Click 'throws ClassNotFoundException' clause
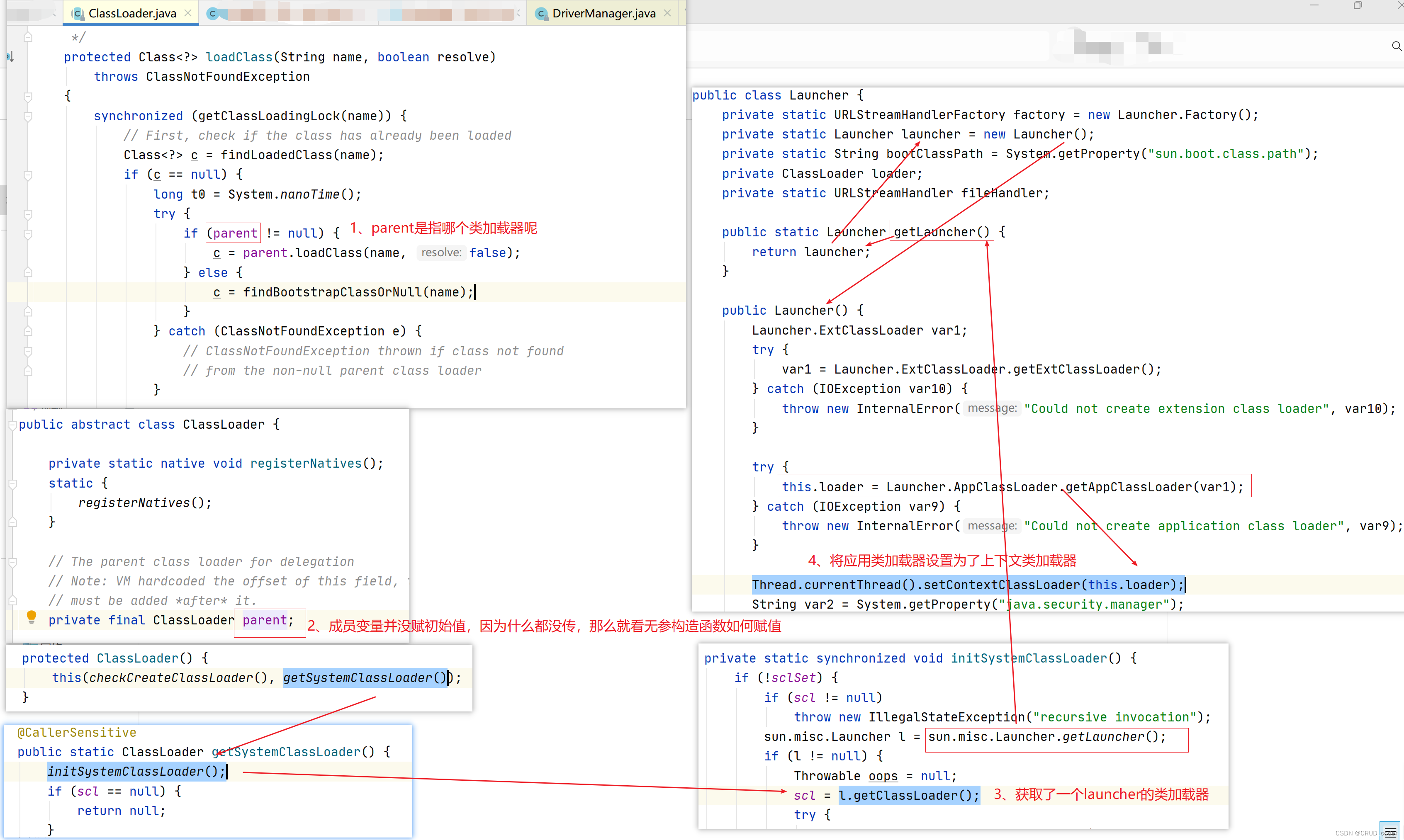 coord(202,76)
